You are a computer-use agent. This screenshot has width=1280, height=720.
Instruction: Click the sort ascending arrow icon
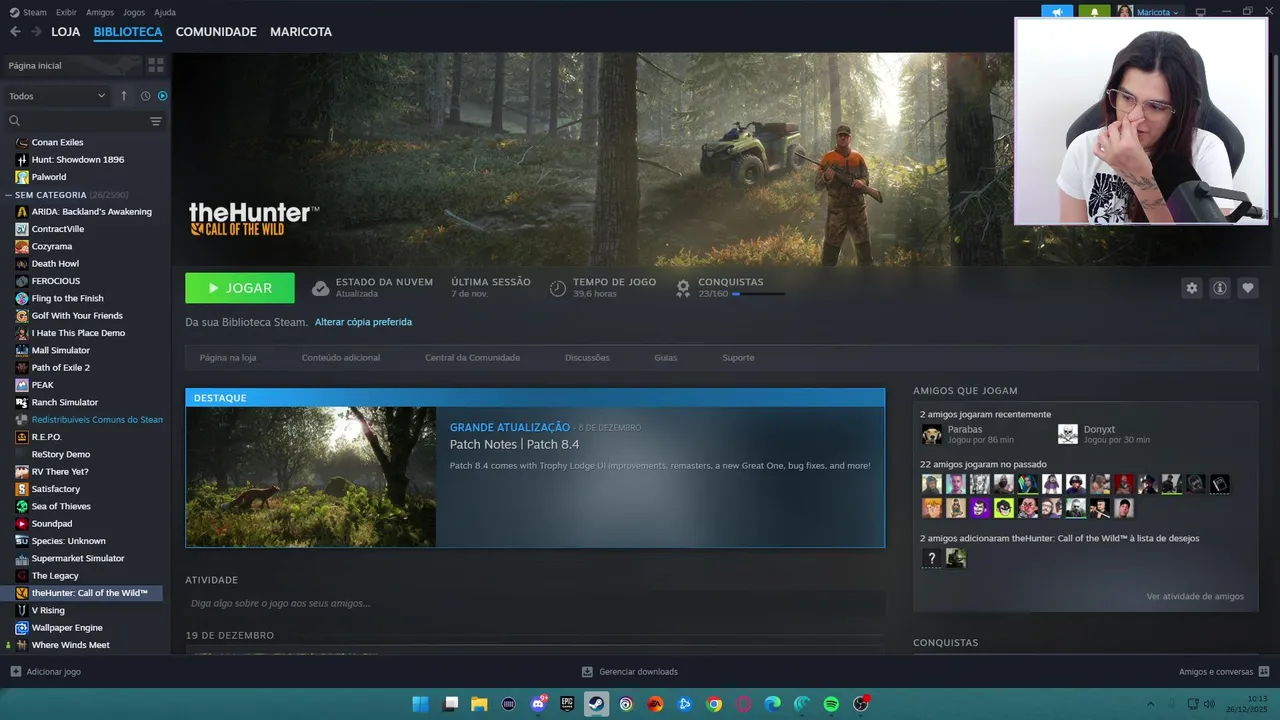(x=124, y=96)
